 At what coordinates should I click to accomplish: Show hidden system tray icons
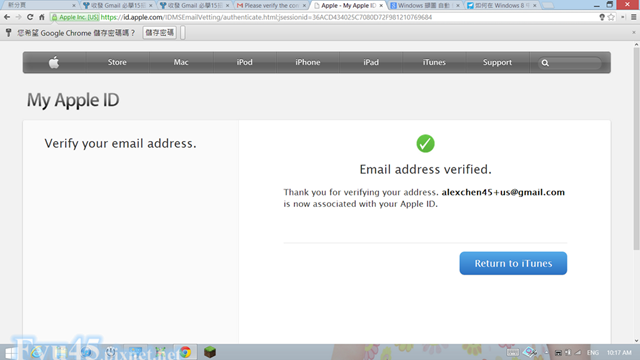point(547,353)
